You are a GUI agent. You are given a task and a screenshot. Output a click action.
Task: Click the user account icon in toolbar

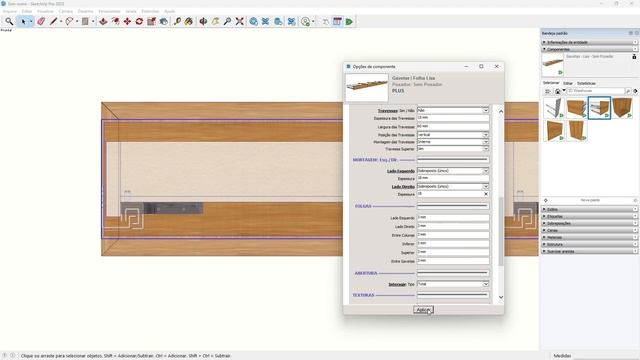point(305,21)
